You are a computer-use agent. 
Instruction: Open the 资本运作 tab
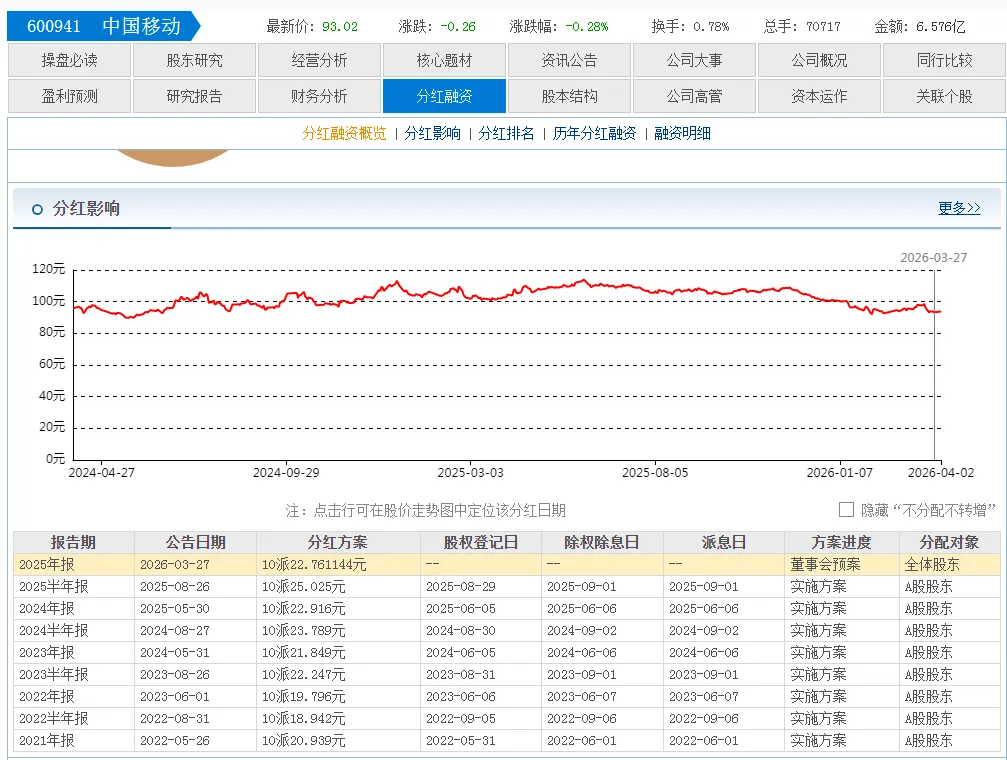(819, 96)
